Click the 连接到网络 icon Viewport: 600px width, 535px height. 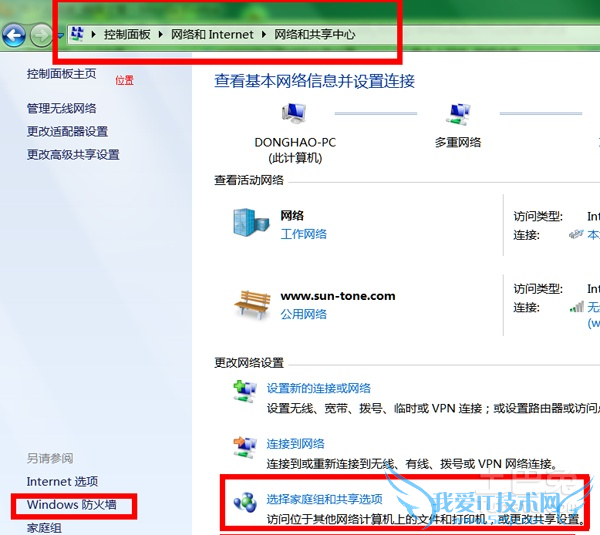point(245,447)
